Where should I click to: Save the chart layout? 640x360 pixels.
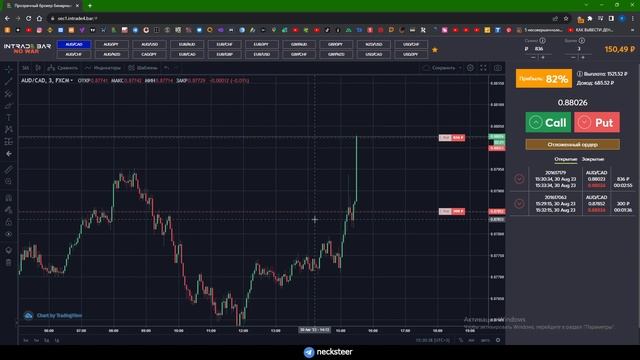(x=439, y=68)
